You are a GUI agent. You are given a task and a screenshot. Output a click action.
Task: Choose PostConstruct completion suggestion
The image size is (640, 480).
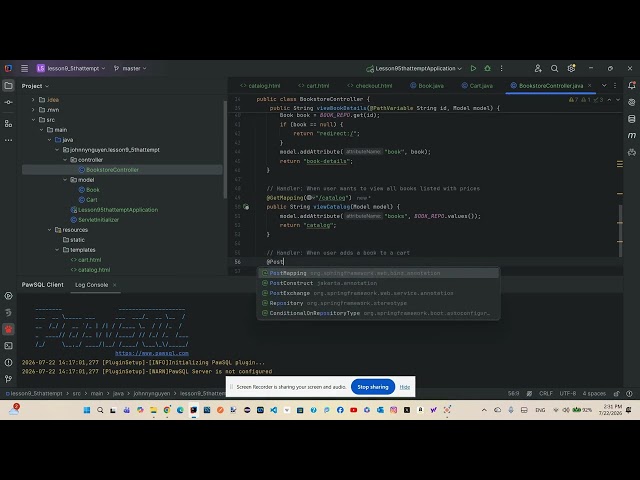tap(378, 283)
